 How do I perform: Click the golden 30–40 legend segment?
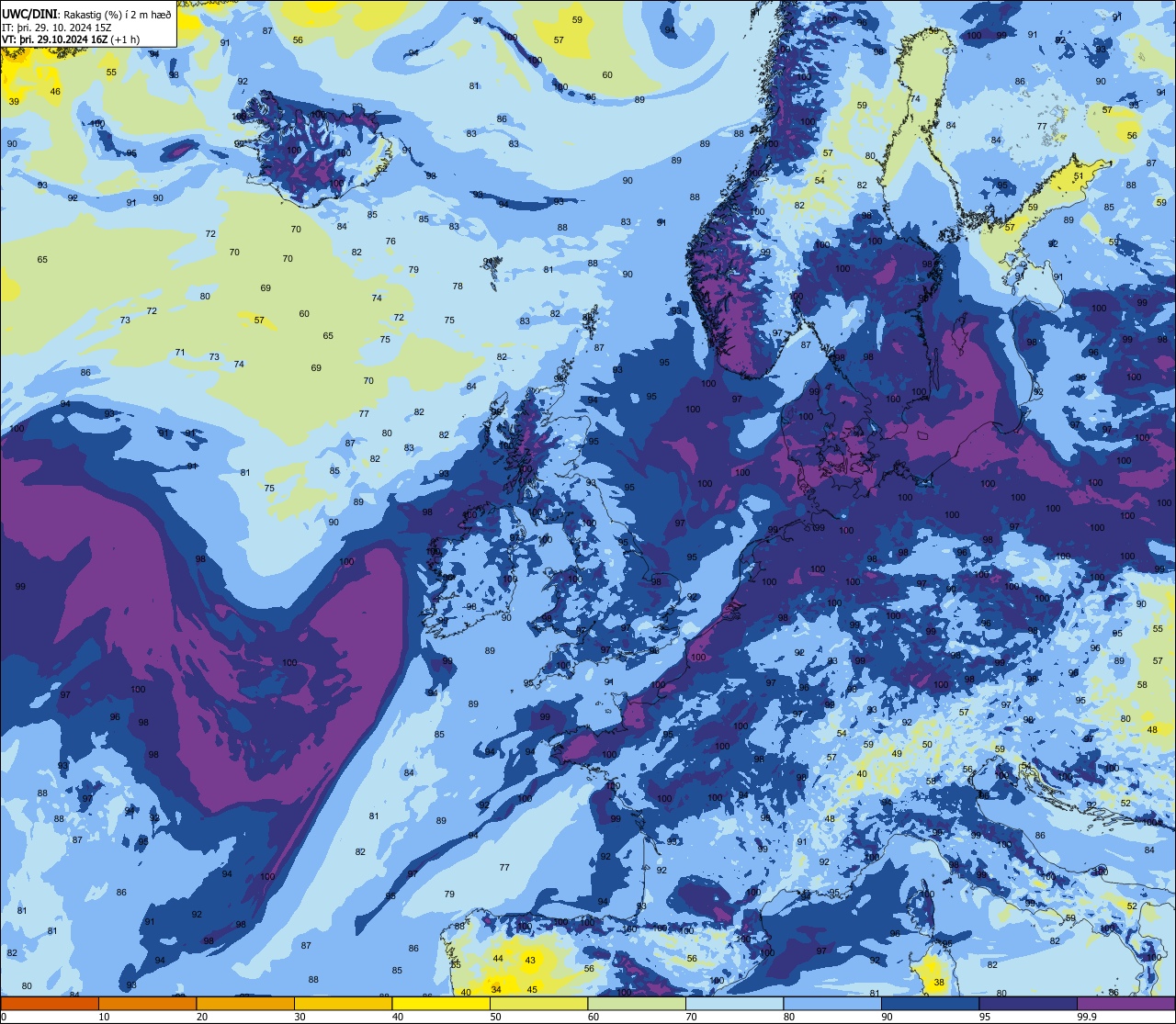(x=343, y=1003)
